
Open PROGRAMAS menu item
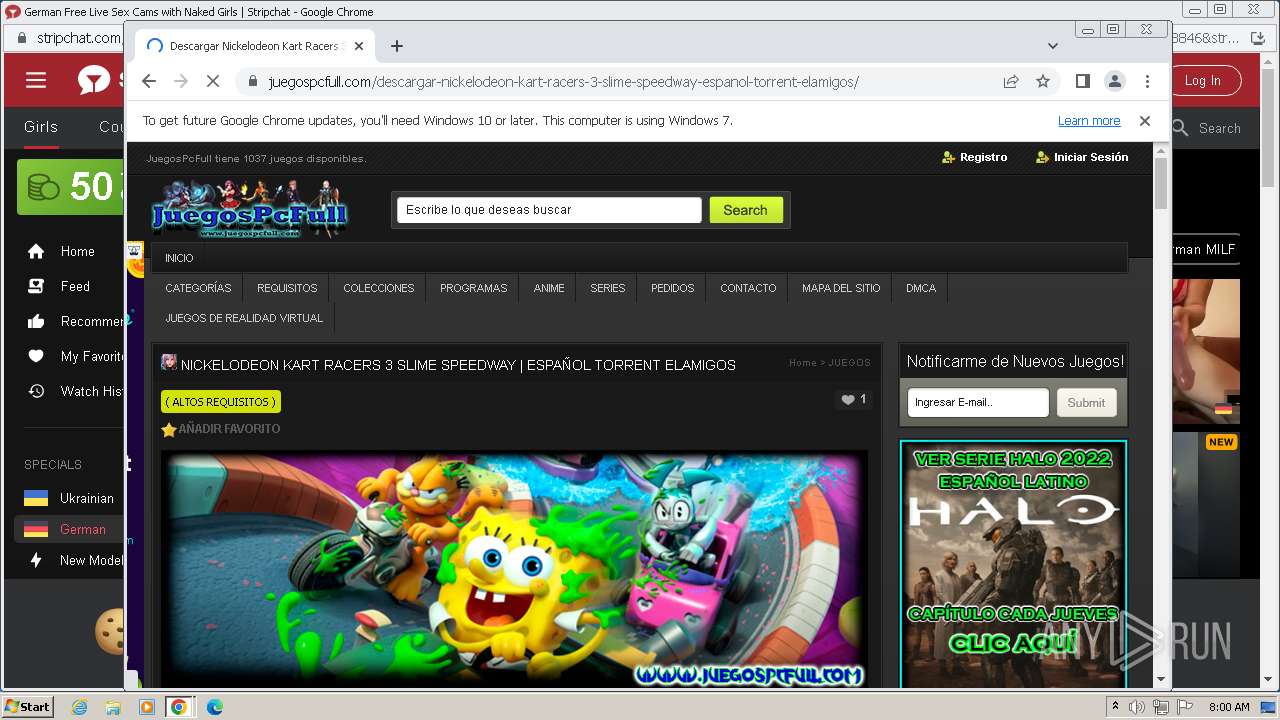[474, 288]
